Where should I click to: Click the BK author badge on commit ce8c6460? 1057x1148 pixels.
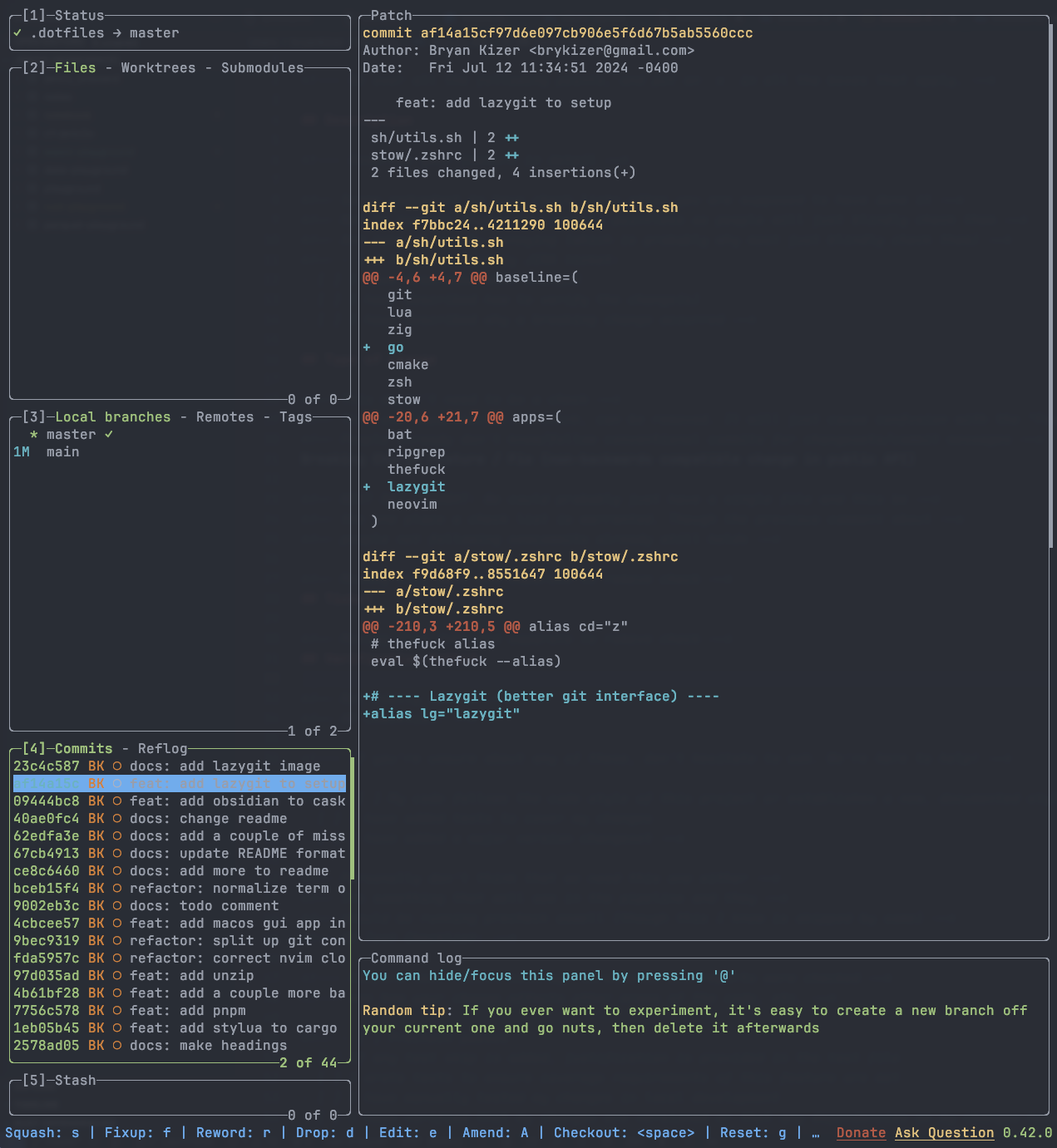point(96,871)
